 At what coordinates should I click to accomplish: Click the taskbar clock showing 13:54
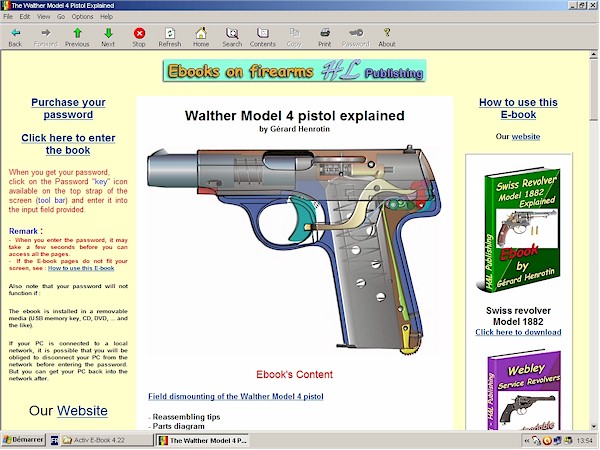click(x=584, y=441)
